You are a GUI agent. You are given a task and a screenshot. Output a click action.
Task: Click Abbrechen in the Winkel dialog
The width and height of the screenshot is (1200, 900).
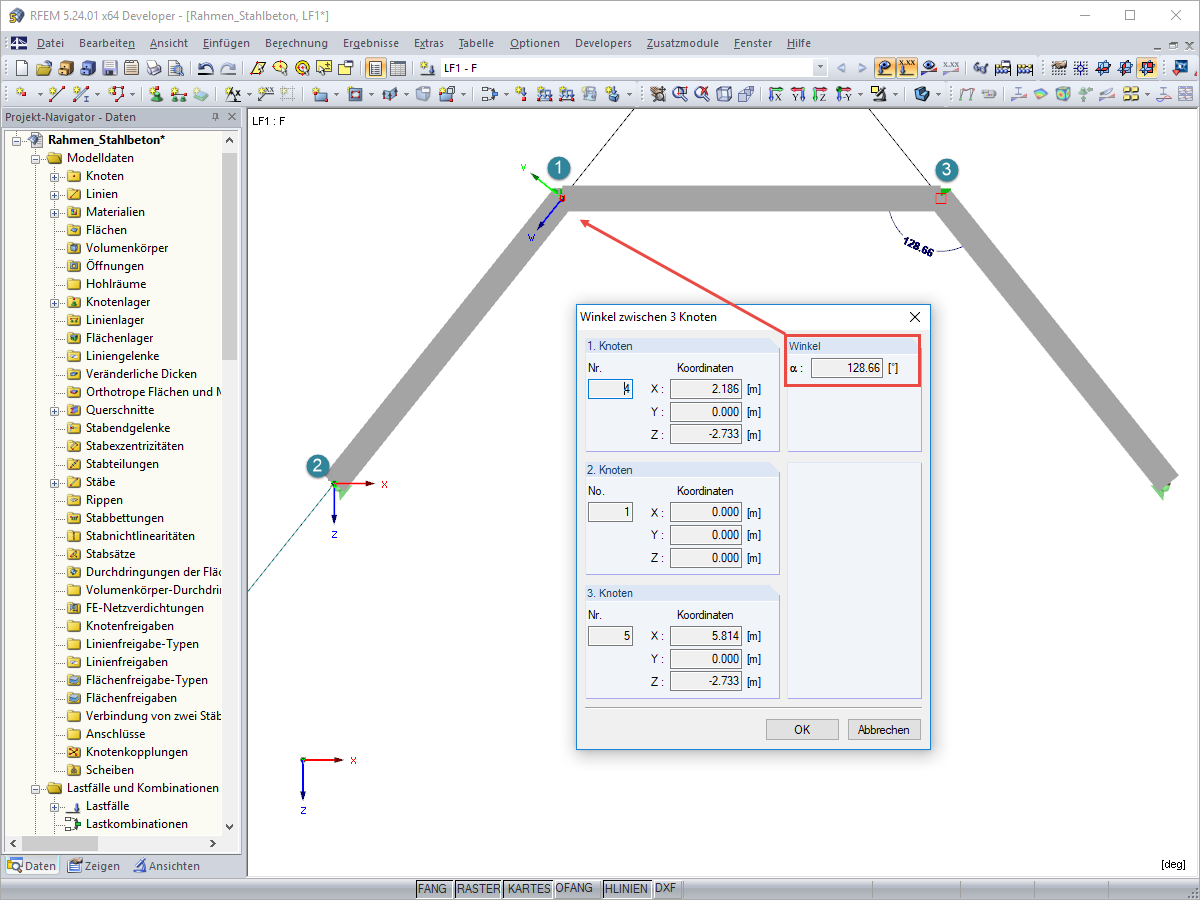point(884,729)
